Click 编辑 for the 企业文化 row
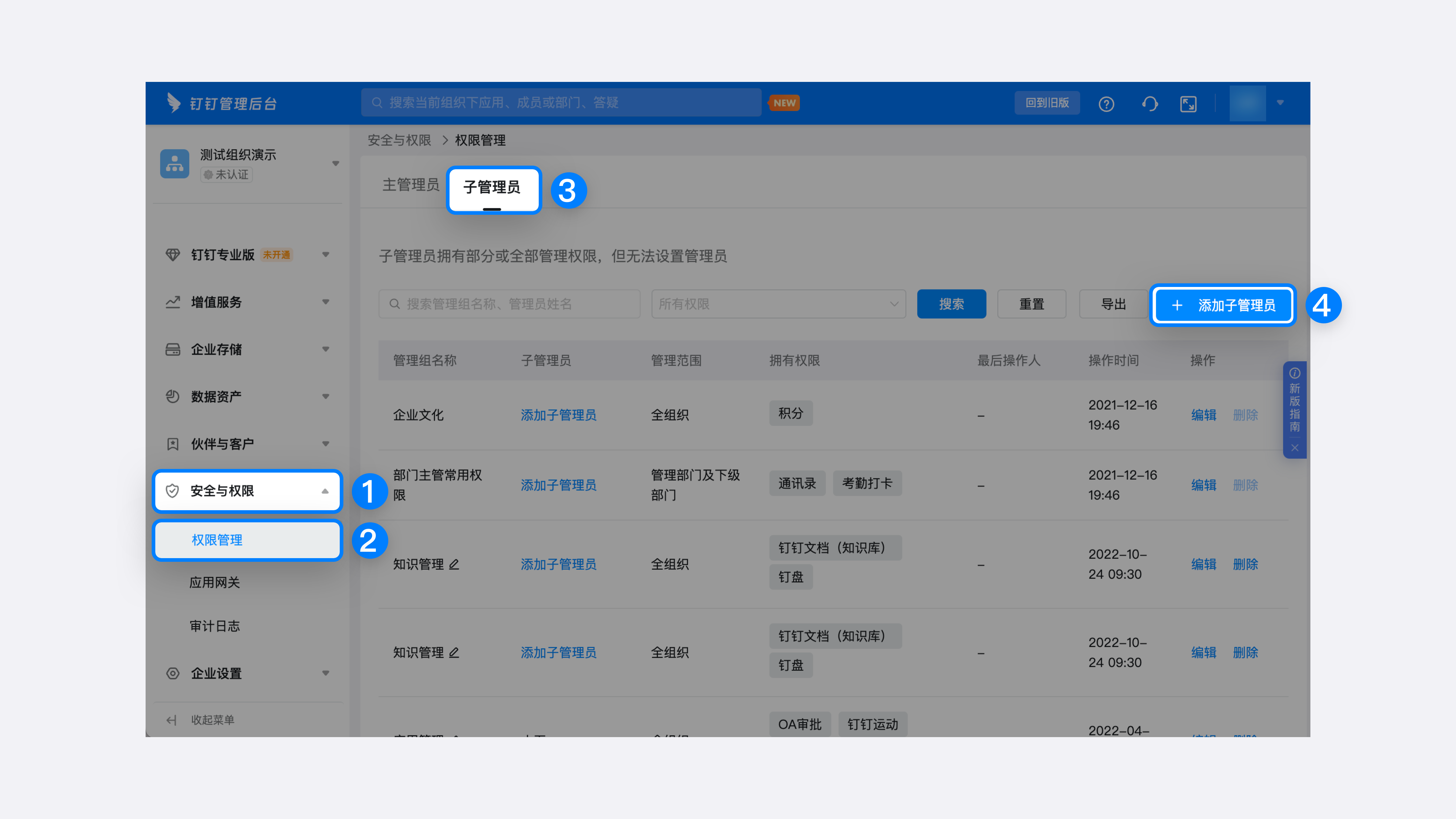 click(x=1203, y=415)
